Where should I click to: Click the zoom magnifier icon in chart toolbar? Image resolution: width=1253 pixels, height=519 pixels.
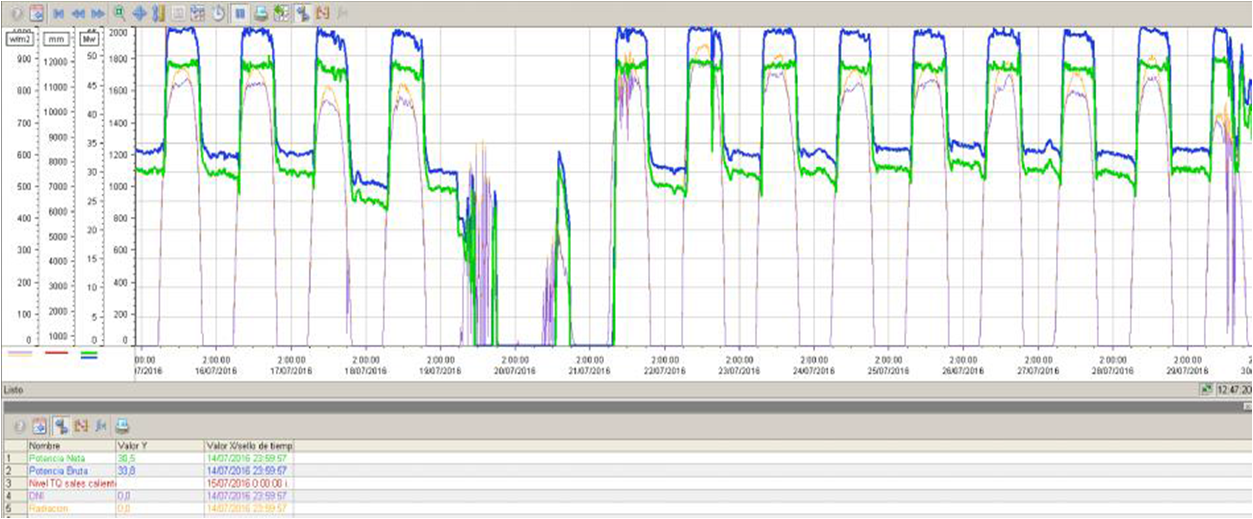(119, 14)
